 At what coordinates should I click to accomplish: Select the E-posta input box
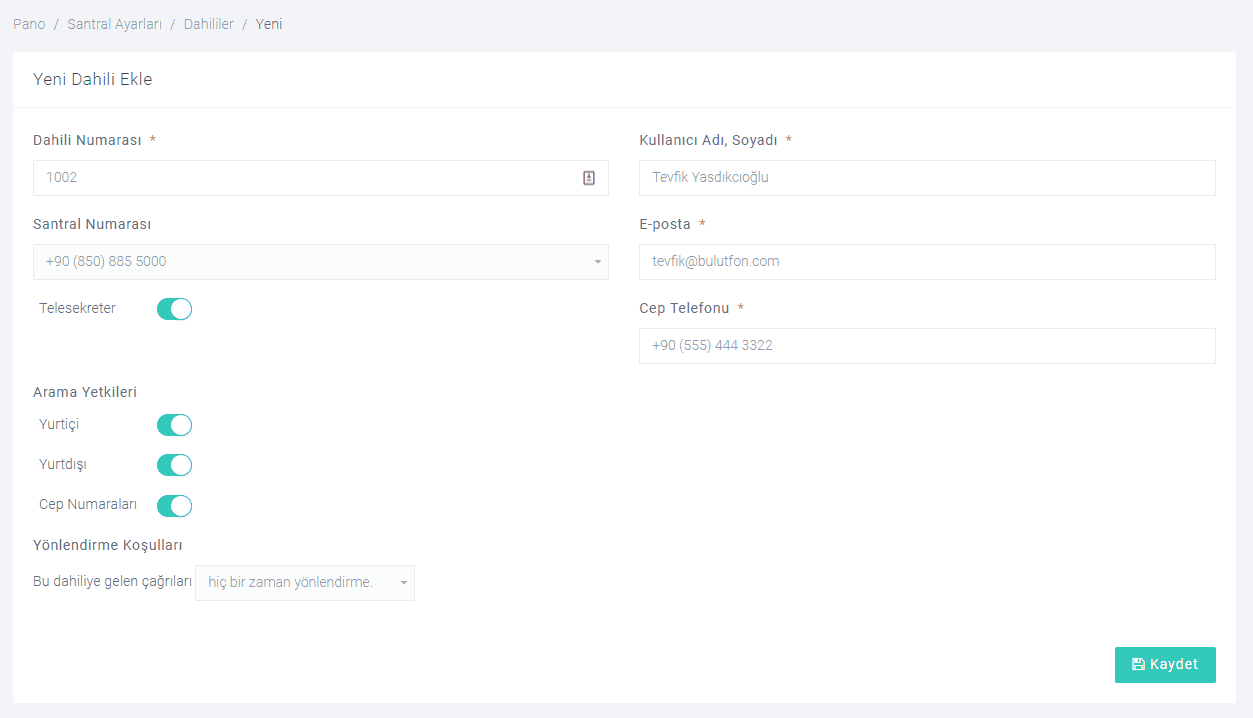coord(926,262)
